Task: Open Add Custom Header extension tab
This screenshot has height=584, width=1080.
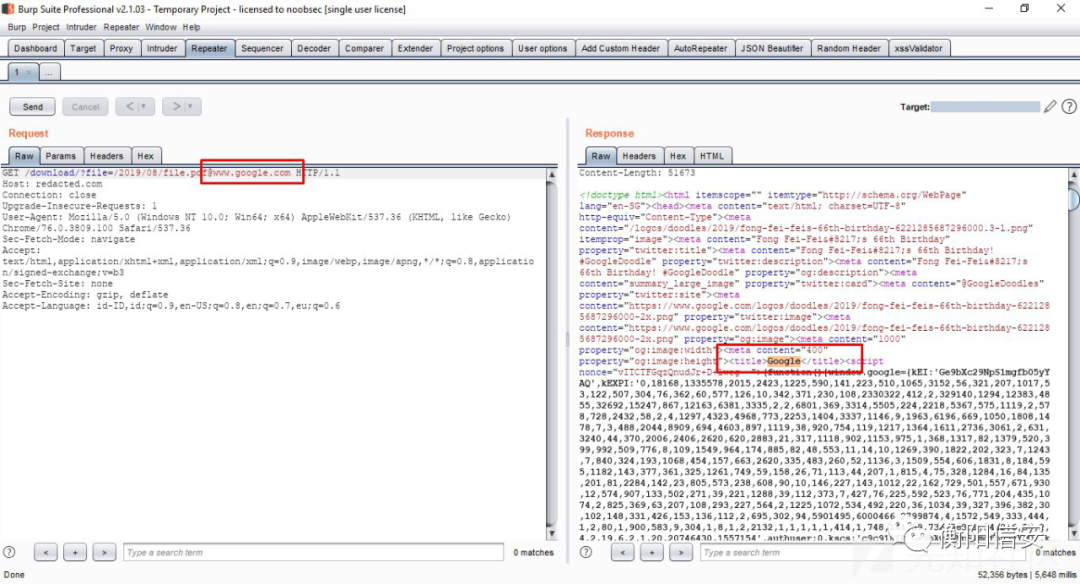Action: click(621, 48)
